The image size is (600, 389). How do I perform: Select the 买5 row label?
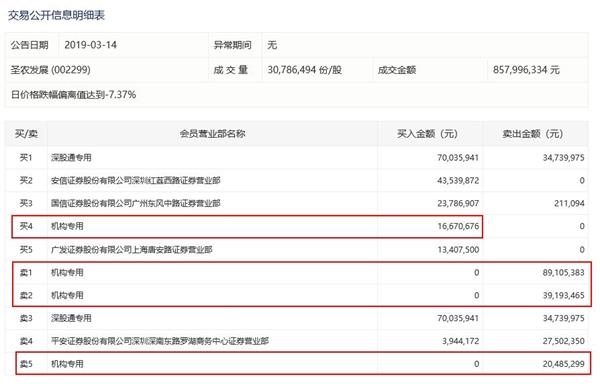26,250
